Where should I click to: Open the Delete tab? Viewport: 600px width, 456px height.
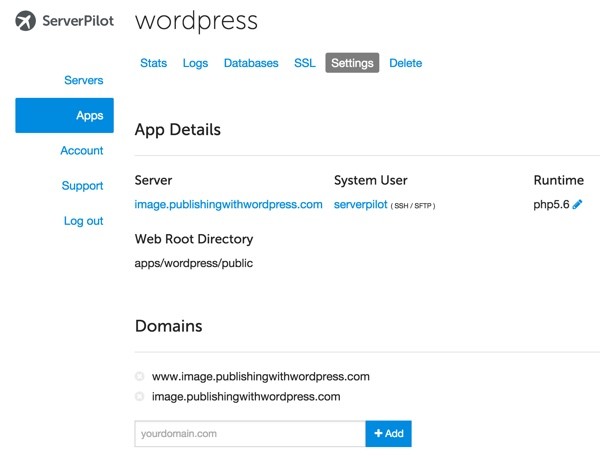point(406,63)
